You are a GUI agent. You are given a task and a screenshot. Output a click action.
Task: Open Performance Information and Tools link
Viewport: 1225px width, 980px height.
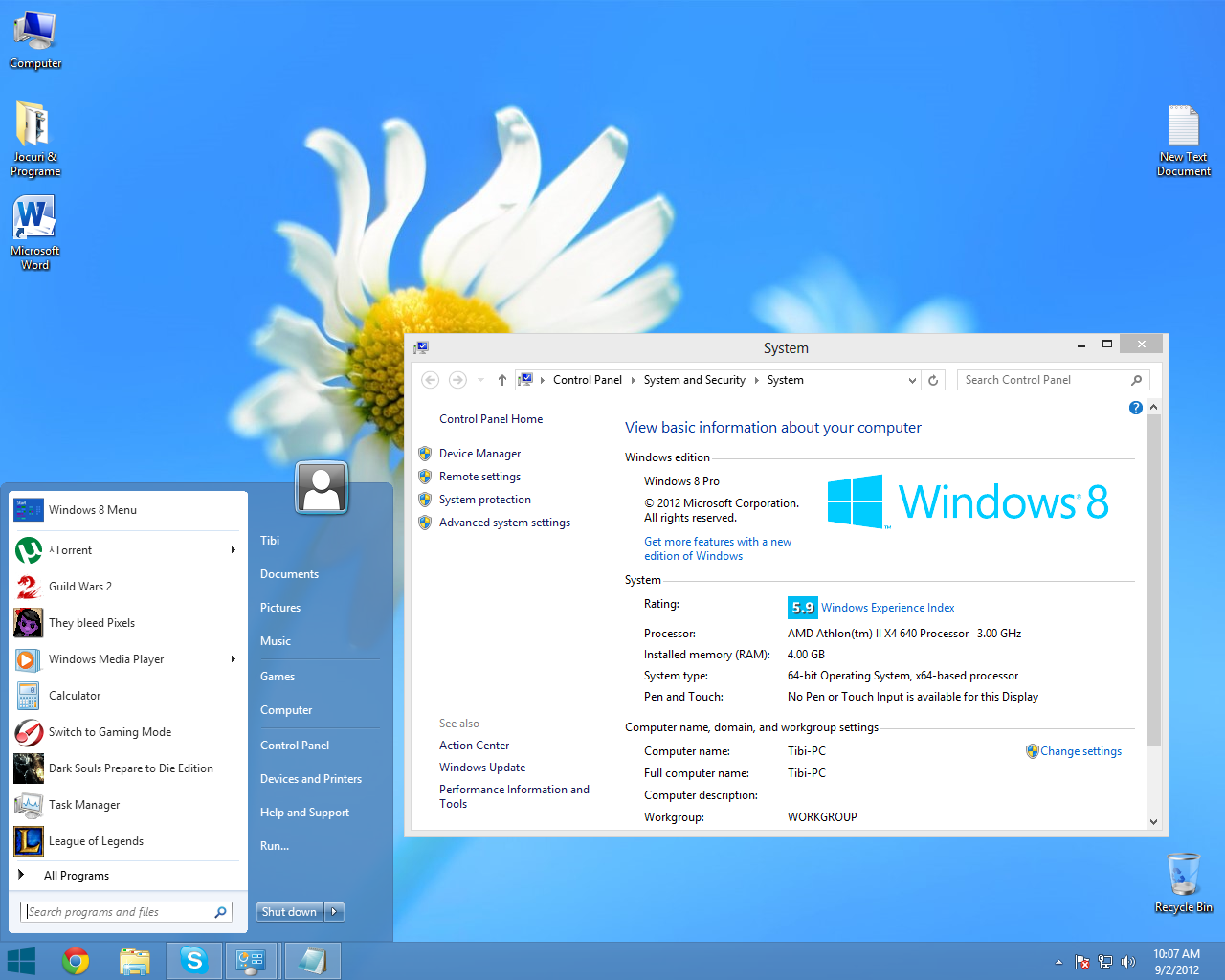[x=514, y=796]
